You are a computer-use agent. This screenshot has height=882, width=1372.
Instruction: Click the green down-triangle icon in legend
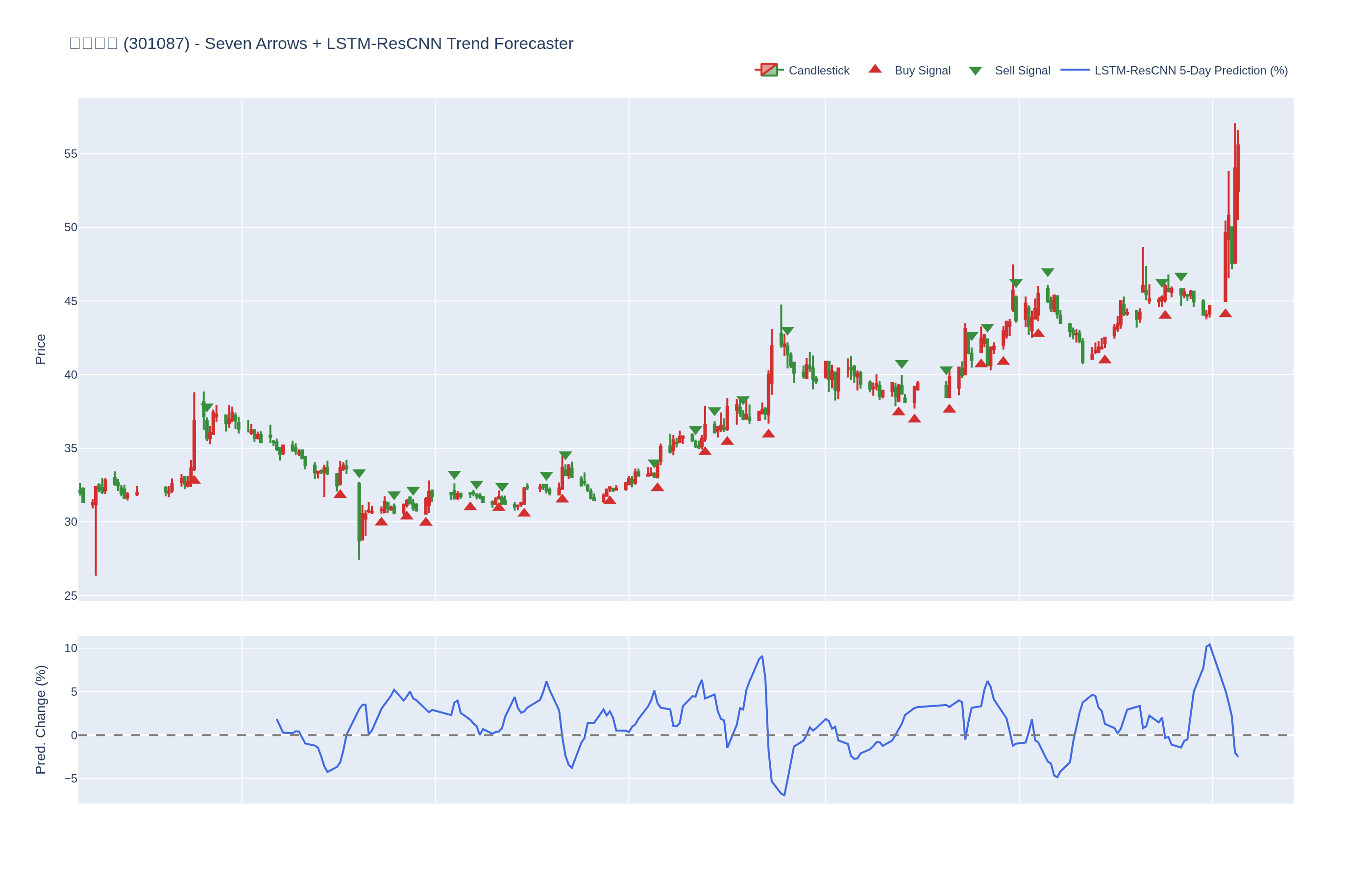point(975,71)
